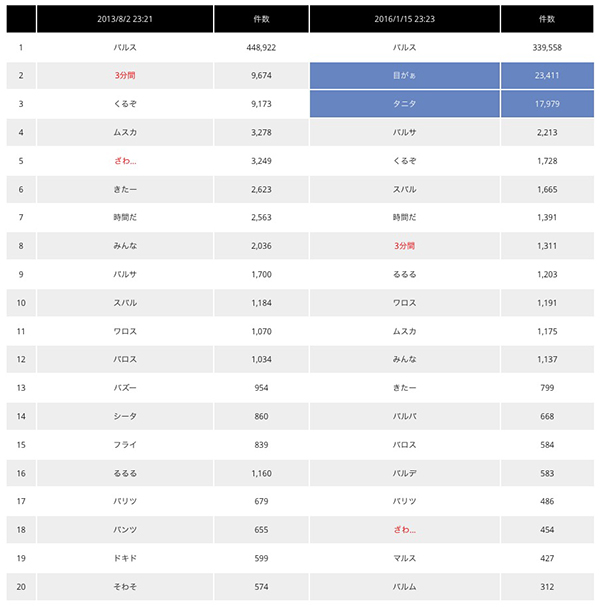Select the シータ keyword cell
The height and width of the screenshot is (607, 600).
125,415
